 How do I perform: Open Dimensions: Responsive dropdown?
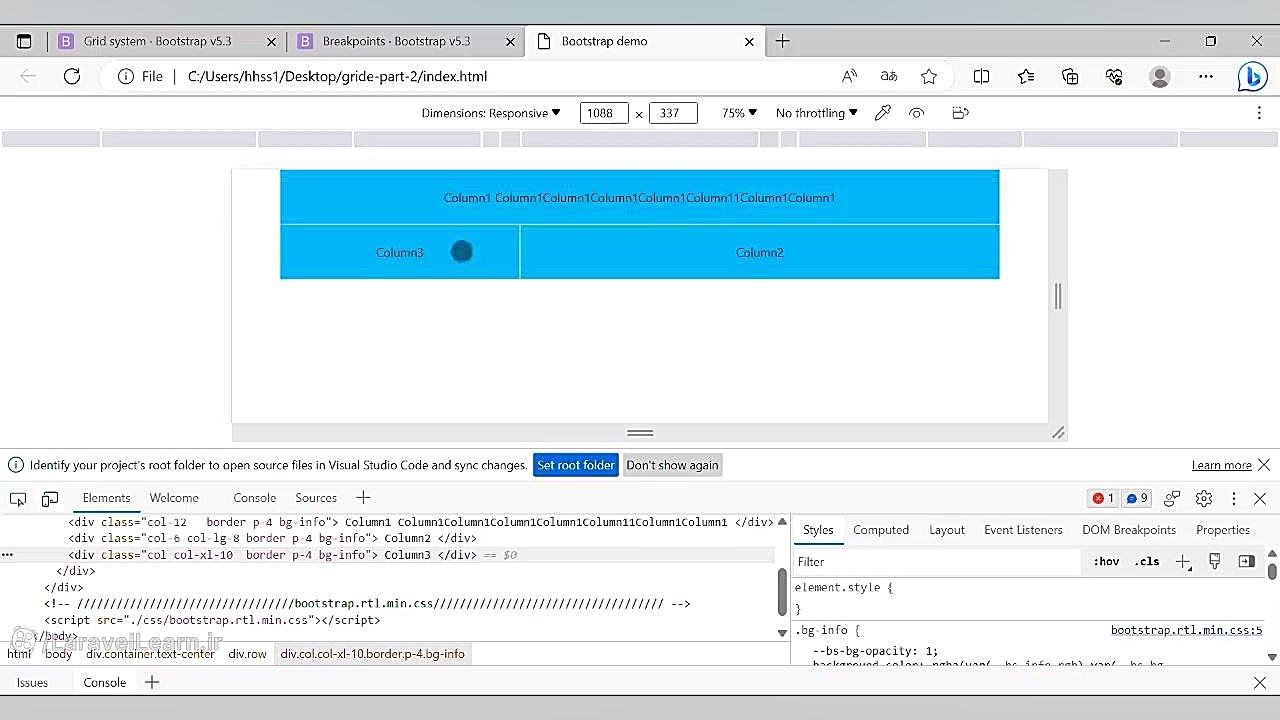tap(491, 113)
